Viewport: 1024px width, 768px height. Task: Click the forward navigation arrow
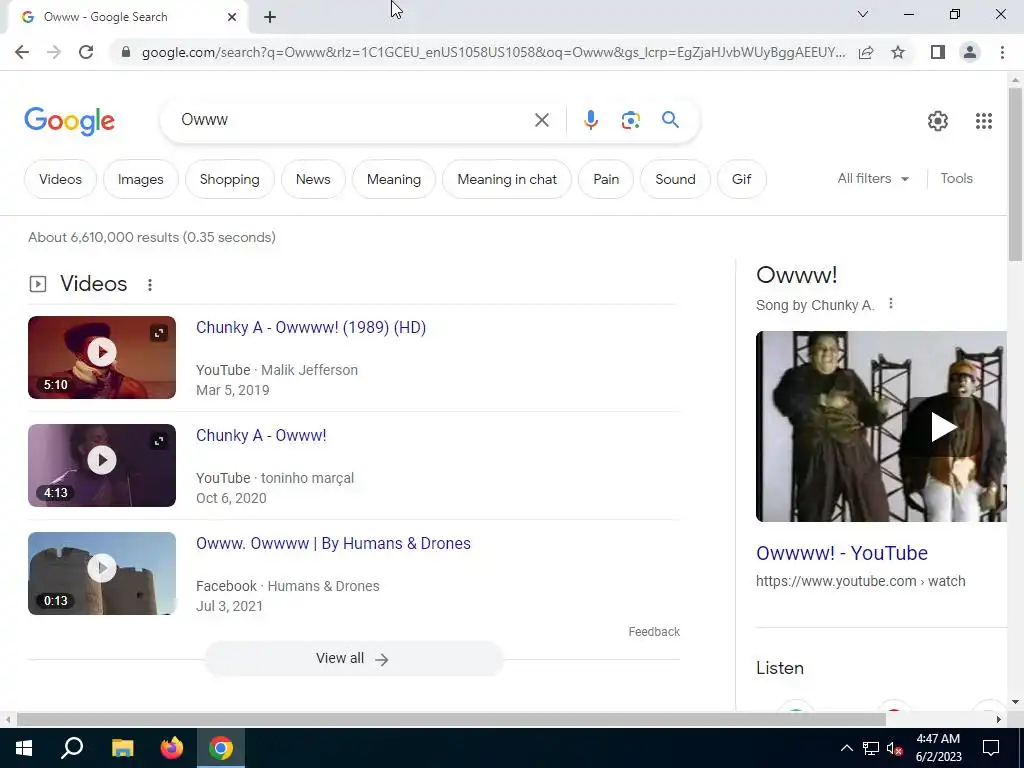pyautogui.click(x=54, y=52)
